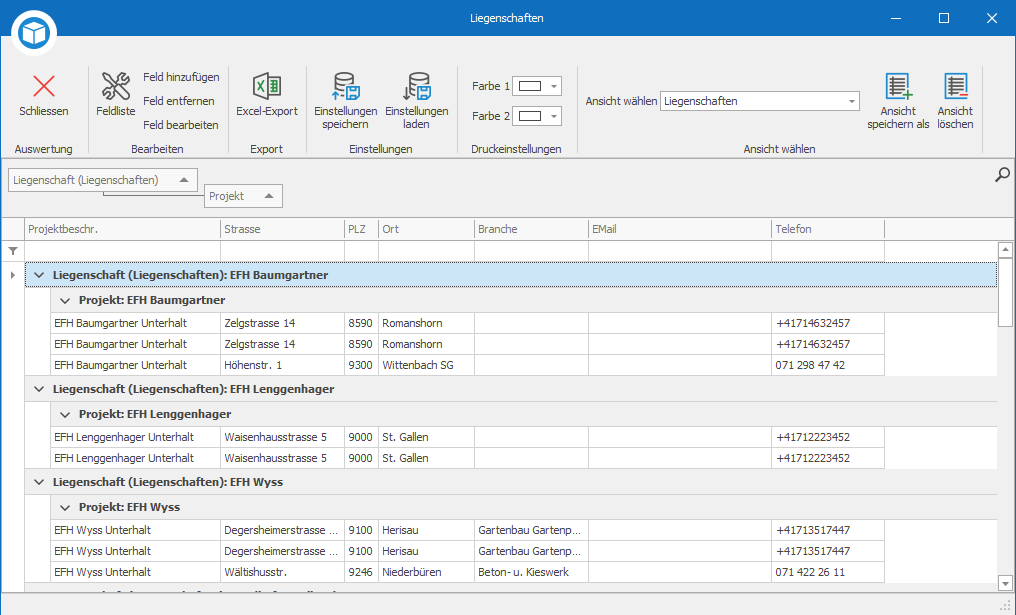Click Feld bearbeiten
This screenshot has height=615, width=1016.
click(x=180, y=125)
